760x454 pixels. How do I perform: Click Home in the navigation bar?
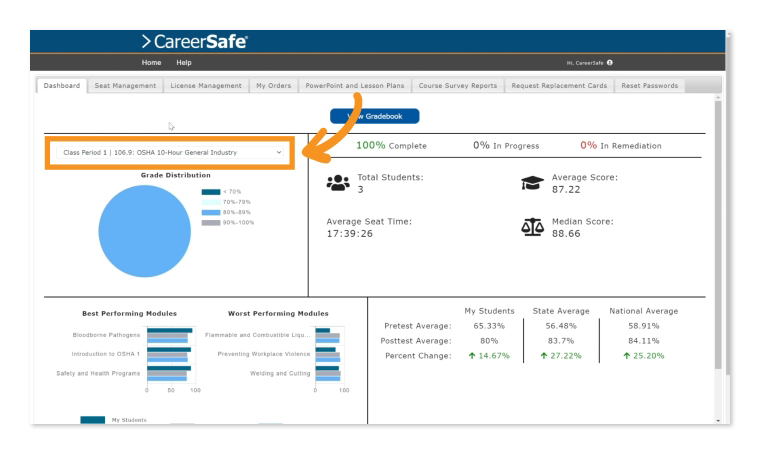tap(151, 63)
